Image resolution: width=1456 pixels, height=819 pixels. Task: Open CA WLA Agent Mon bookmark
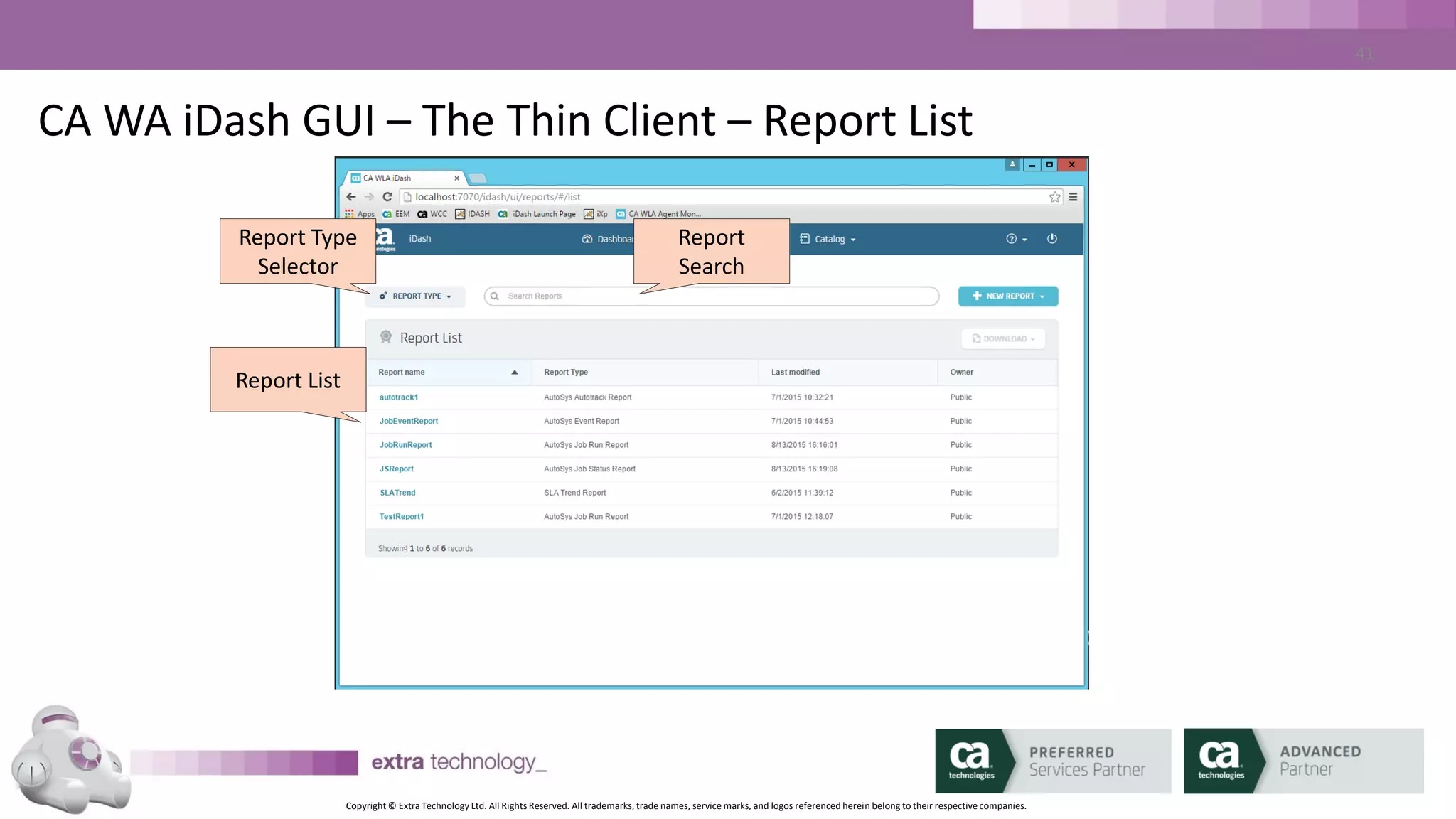point(658,214)
